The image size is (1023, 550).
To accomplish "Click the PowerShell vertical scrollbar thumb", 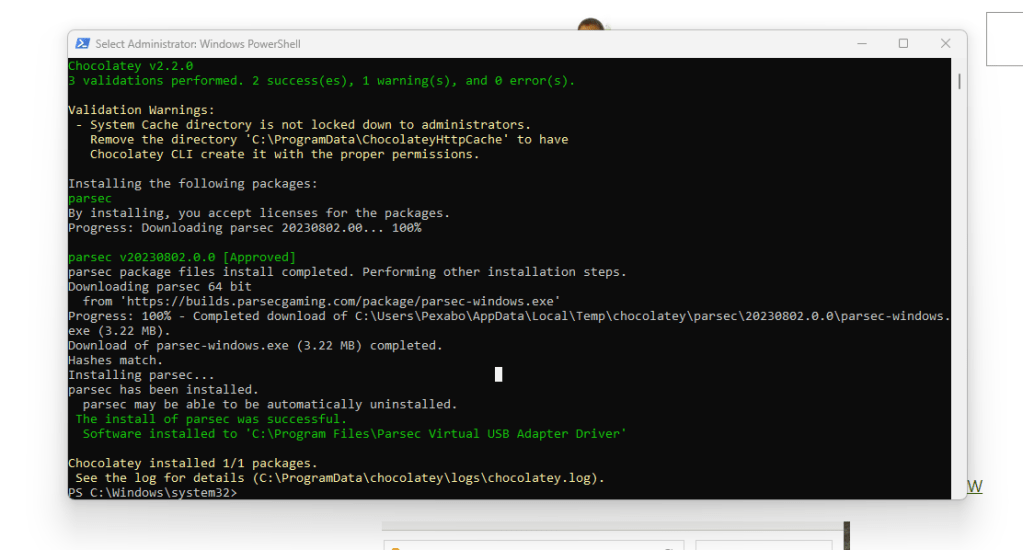I will pos(959,82).
